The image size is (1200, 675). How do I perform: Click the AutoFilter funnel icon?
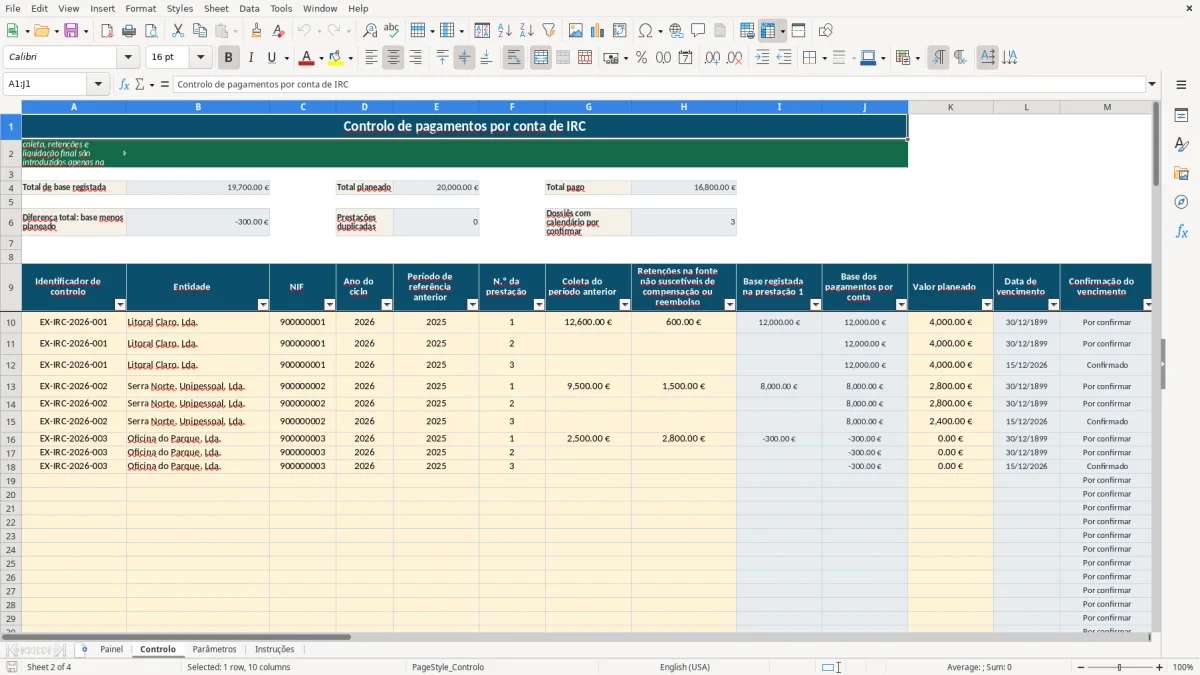point(548,31)
